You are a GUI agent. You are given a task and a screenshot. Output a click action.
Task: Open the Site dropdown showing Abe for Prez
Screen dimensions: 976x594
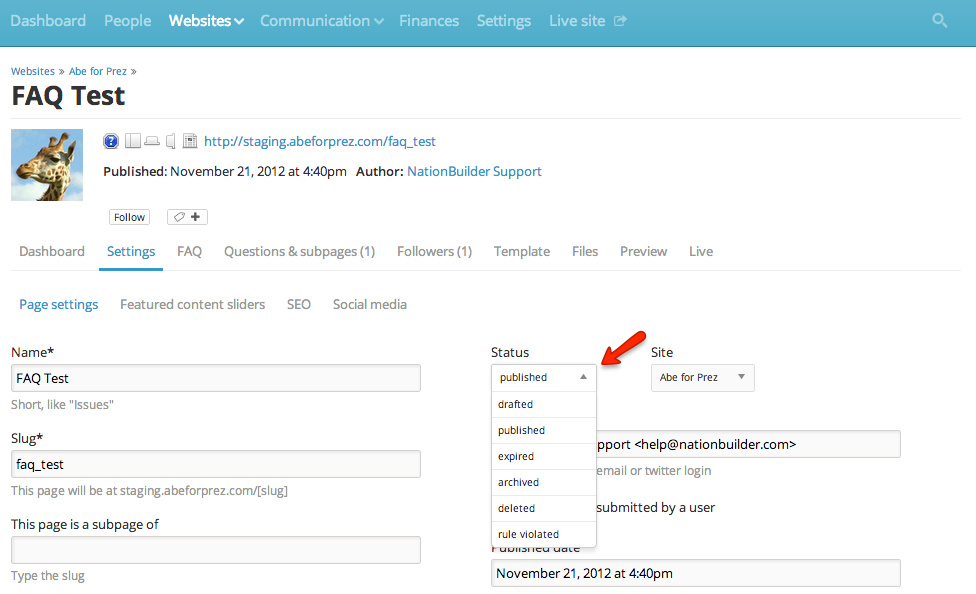[703, 377]
